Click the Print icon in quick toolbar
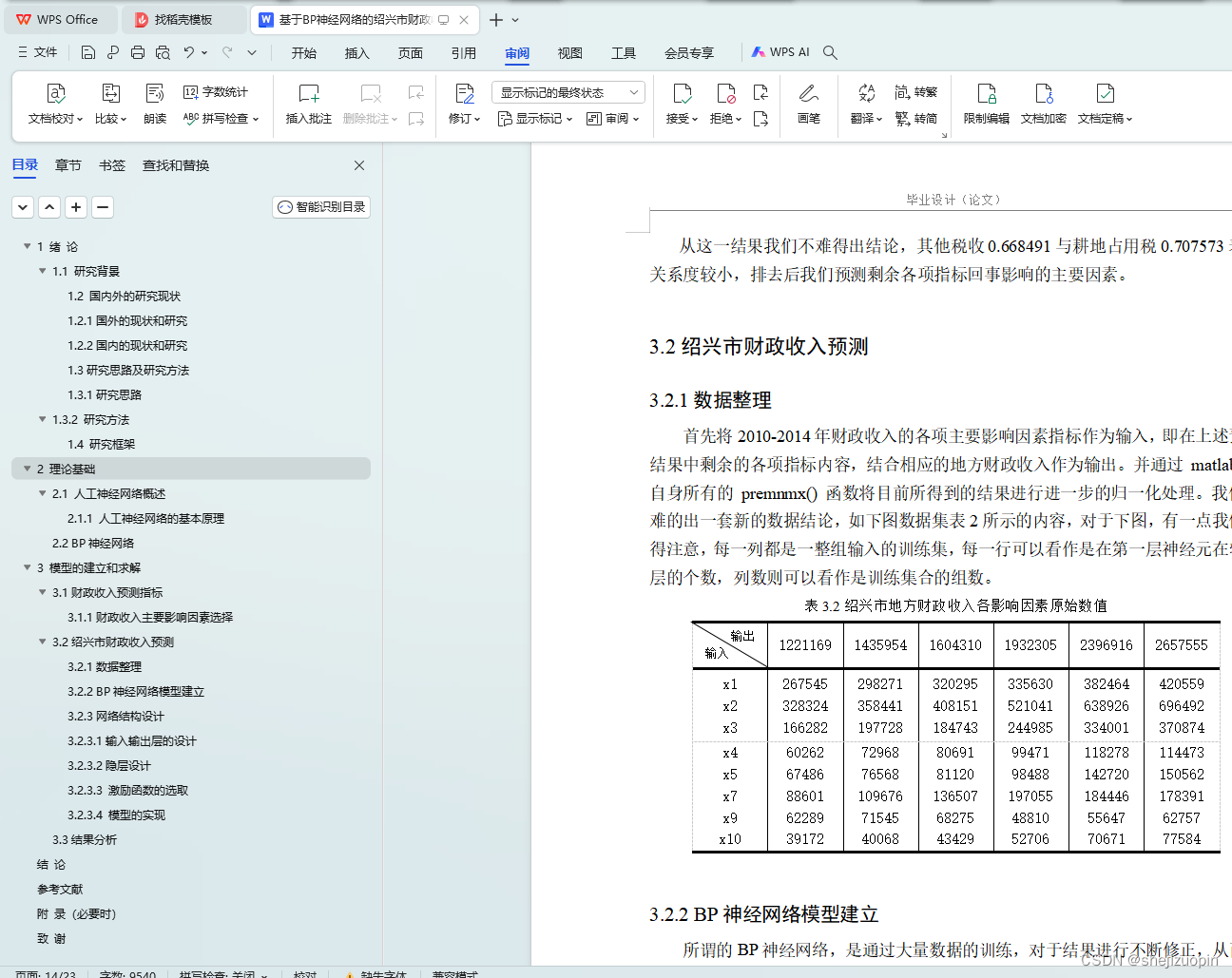This screenshot has height=978, width=1232. tap(138, 52)
